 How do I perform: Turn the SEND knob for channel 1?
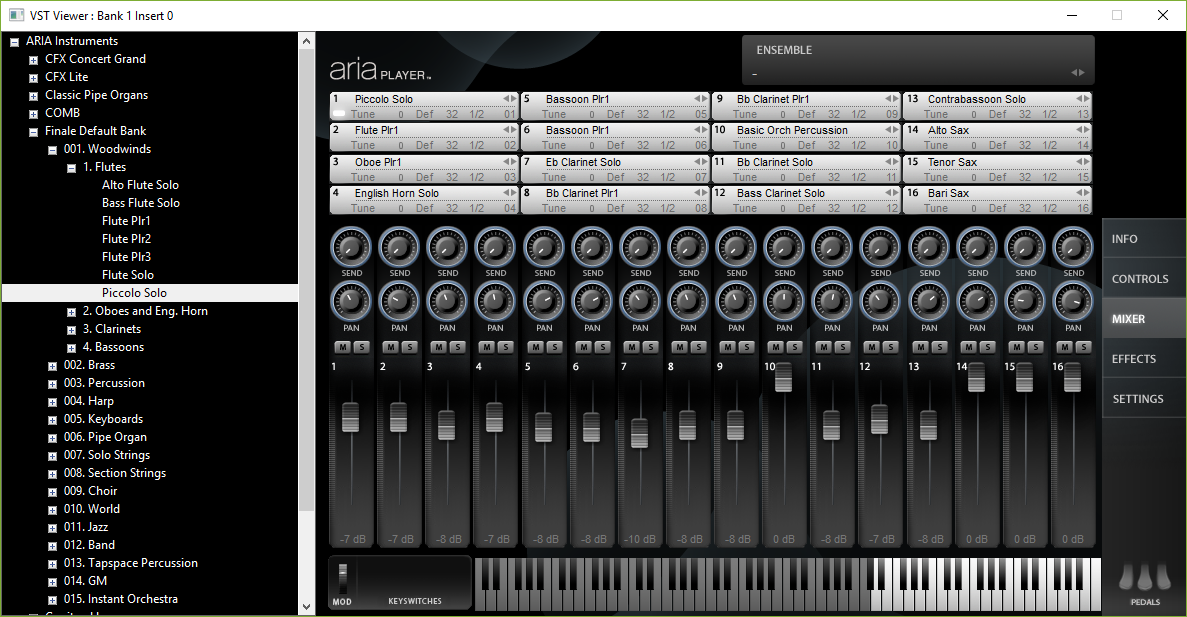tap(351, 247)
